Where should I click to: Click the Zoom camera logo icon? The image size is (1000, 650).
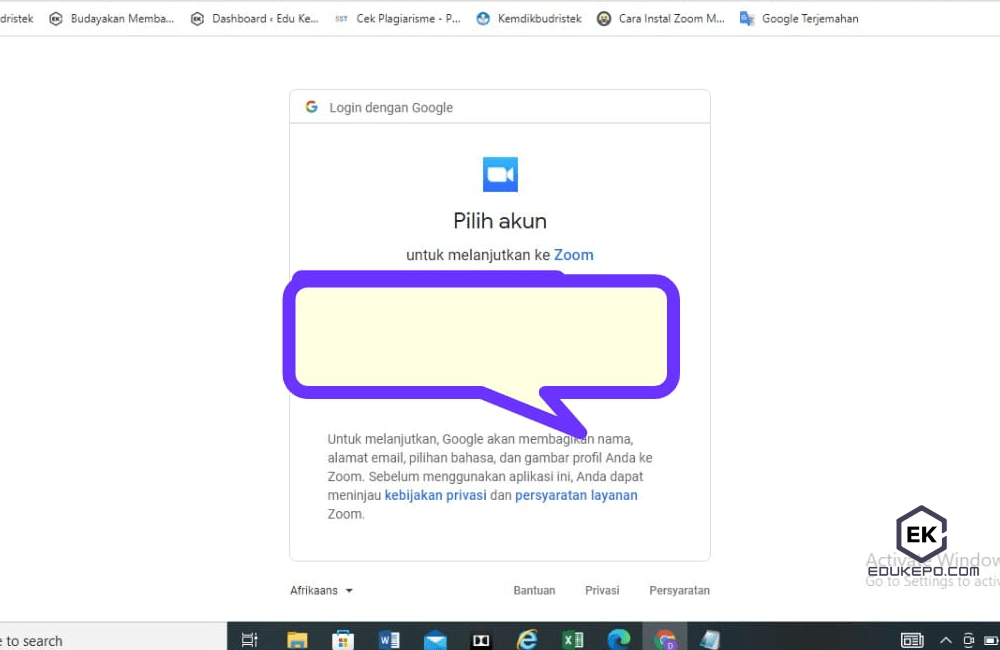pos(500,174)
